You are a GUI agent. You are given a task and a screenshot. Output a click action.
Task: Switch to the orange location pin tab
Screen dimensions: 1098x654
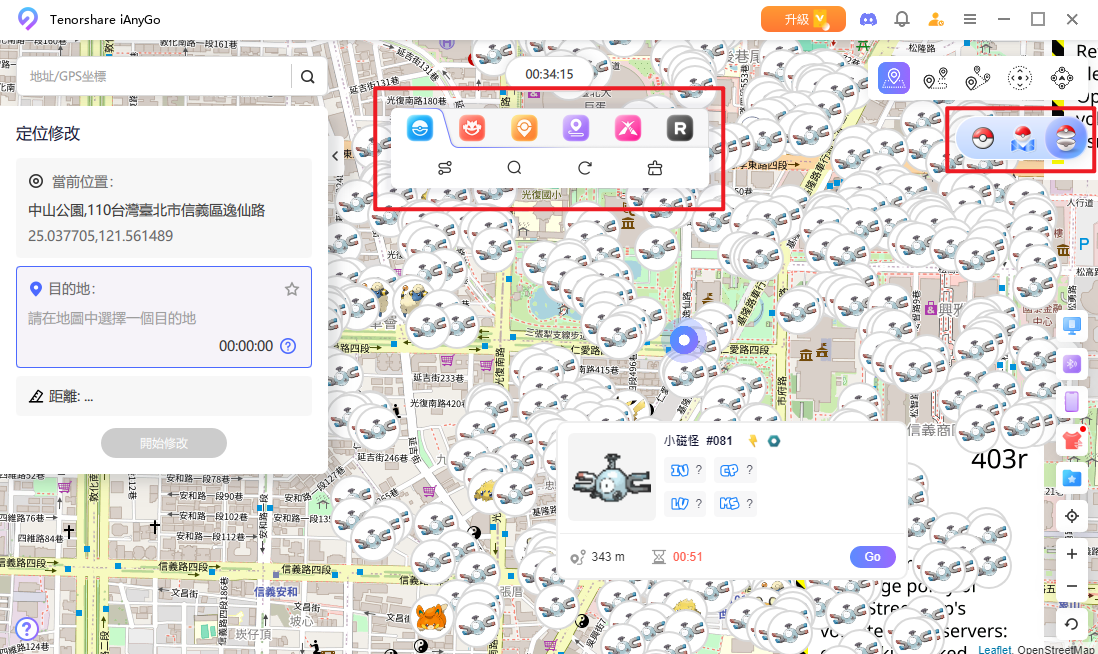[524, 128]
